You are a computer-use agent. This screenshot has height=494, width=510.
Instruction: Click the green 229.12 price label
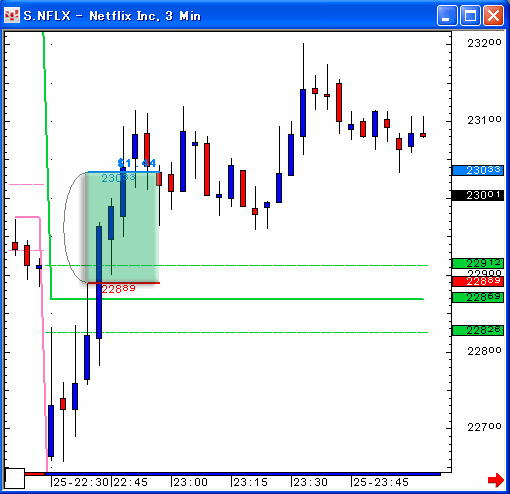click(478, 263)
